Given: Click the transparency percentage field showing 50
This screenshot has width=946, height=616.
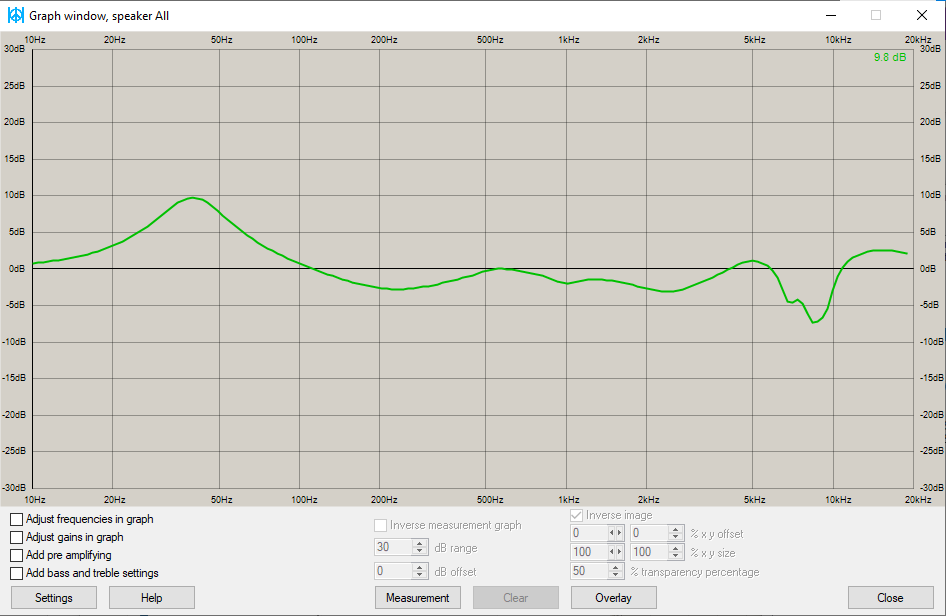Looking at the screenshot, I should tap(589, 571).
